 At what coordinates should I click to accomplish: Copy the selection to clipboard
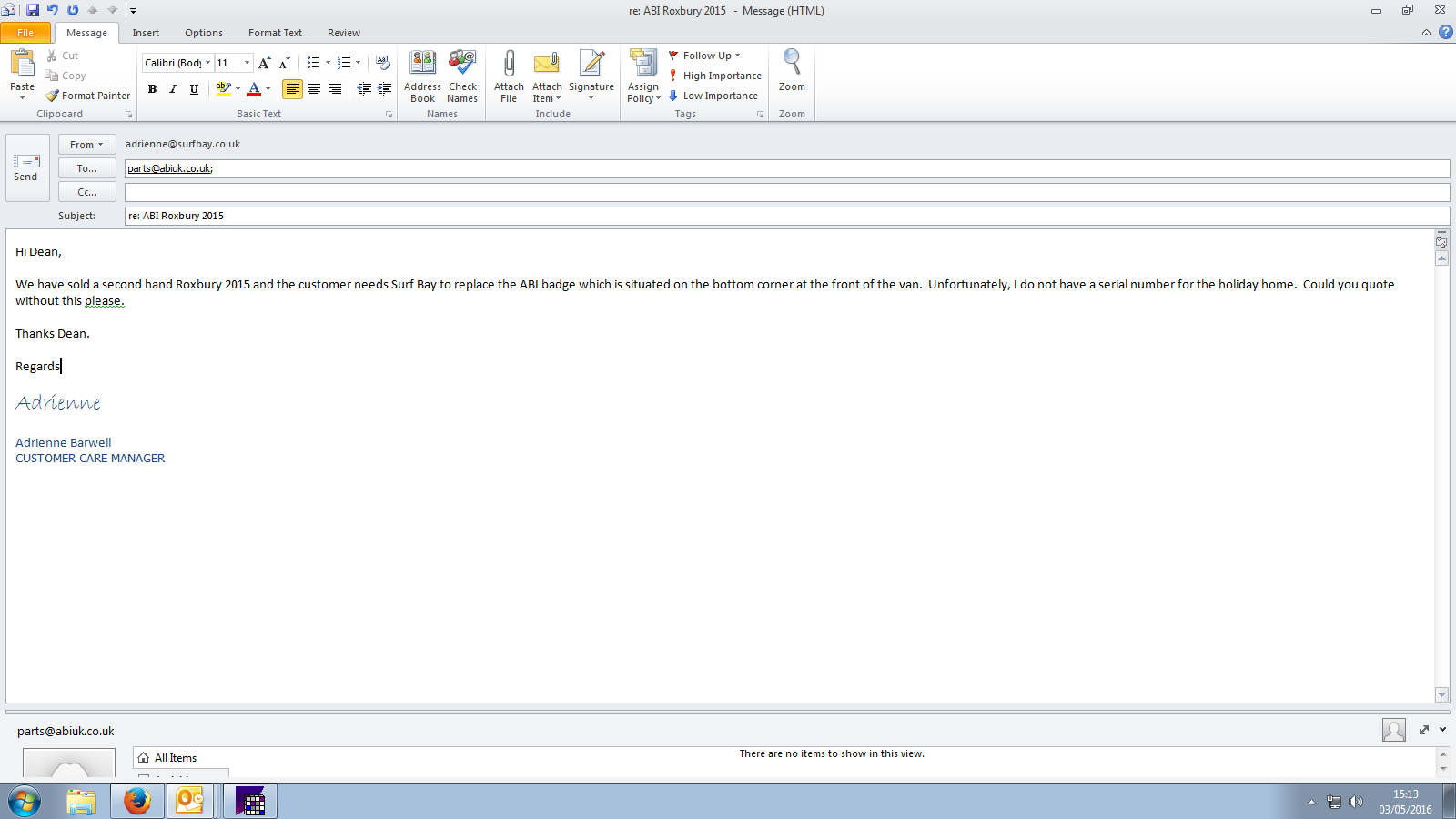pos(66,76)
